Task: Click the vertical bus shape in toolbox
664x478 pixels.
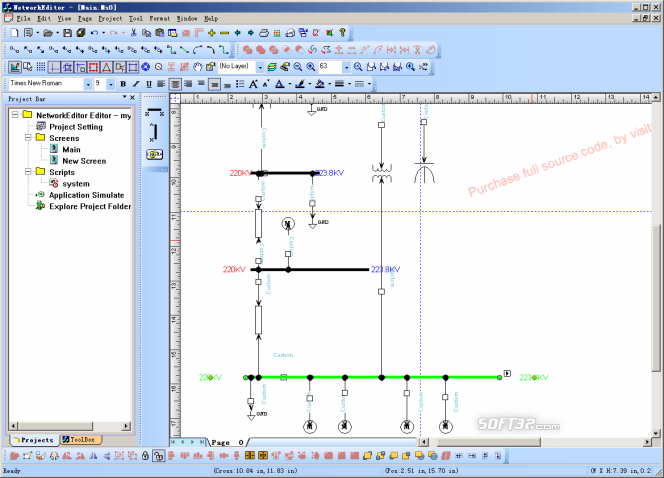Action: [x=154, y=132]
